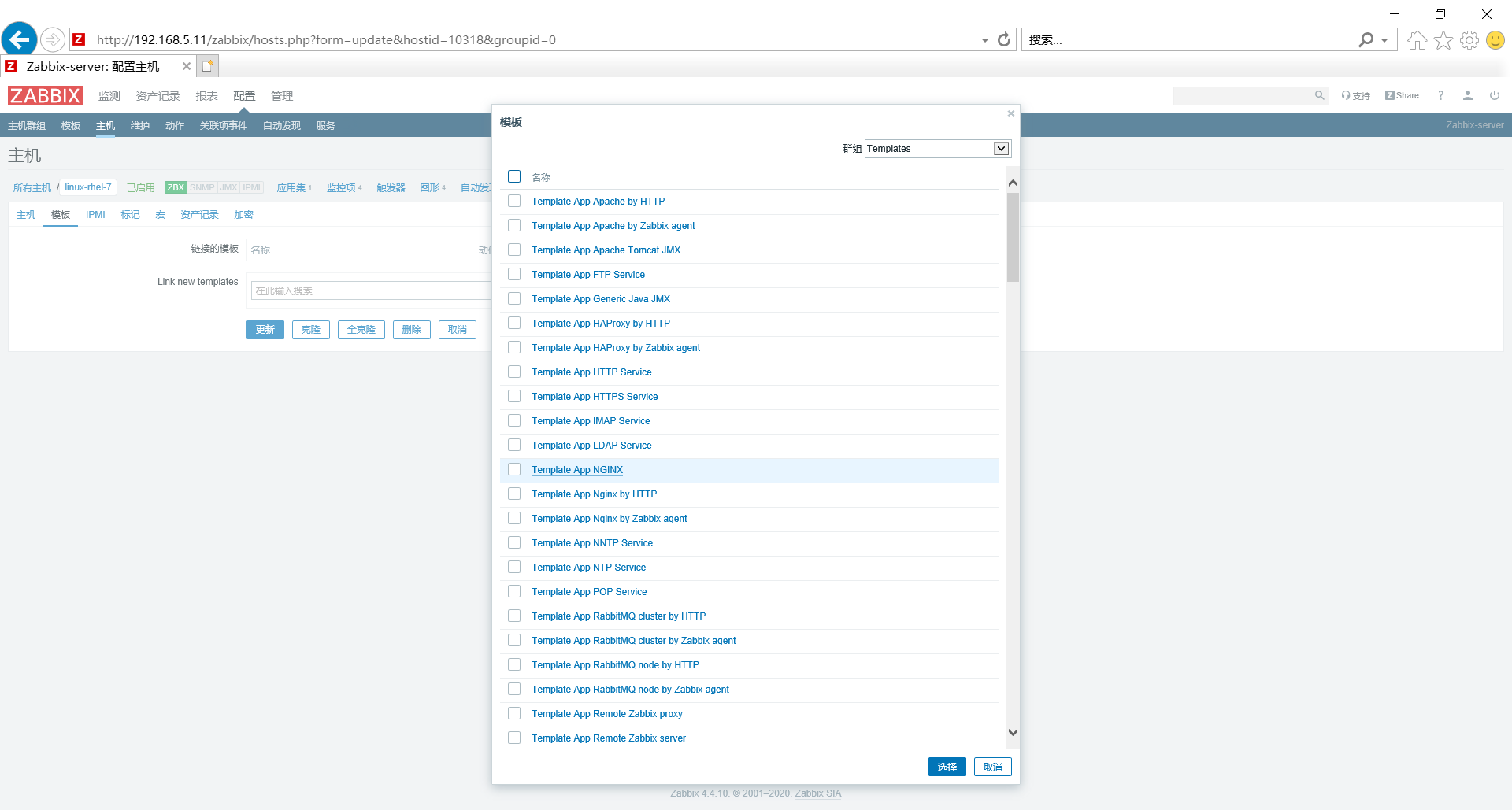Click popup scrollbar up arrow

1013,183
